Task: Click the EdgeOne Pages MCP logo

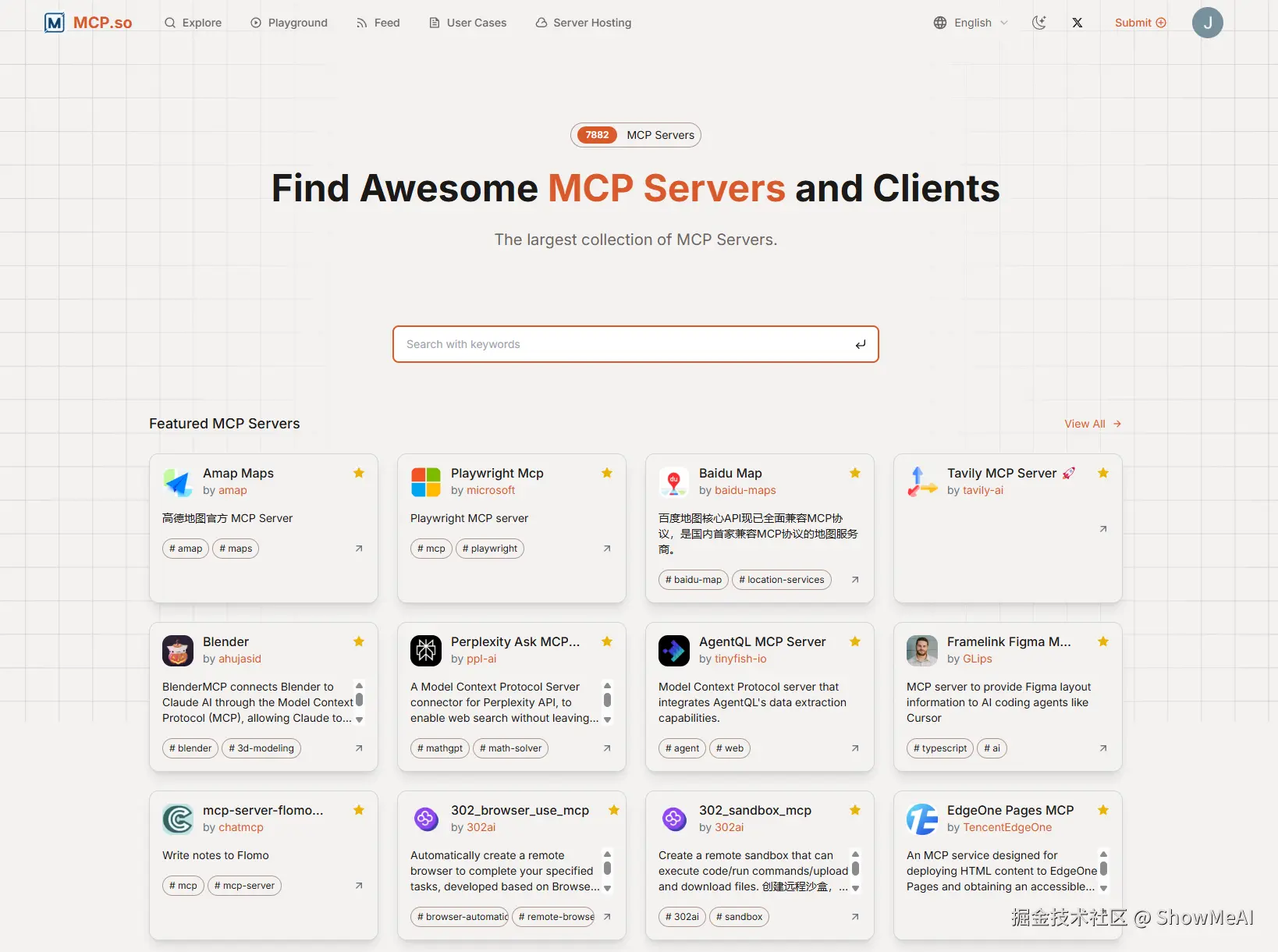Action: (x=922, y=819)
